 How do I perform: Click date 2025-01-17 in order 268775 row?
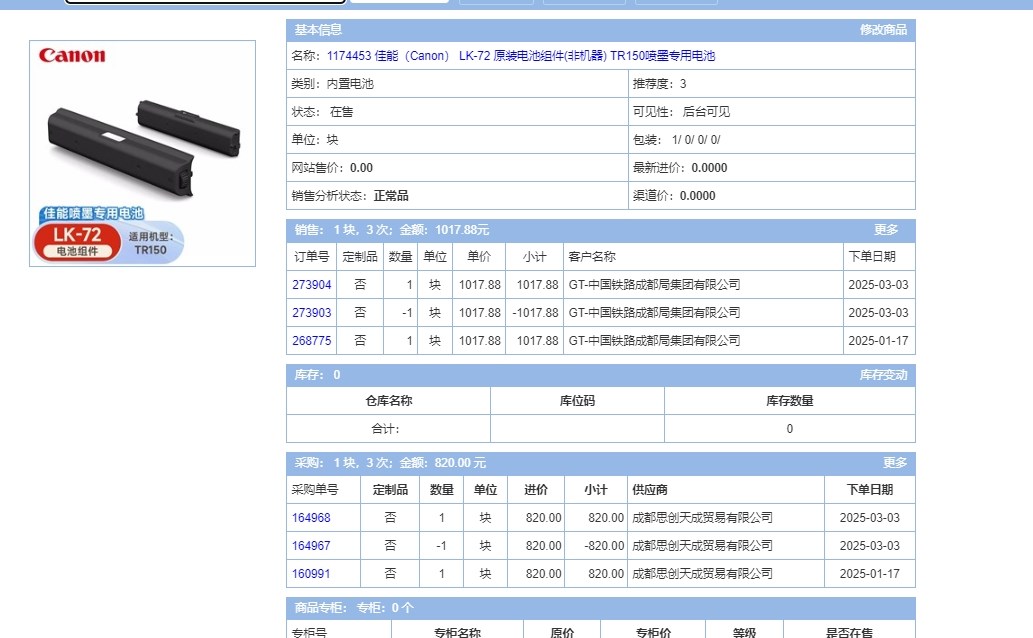pyautogui.click(x=878, y=341)
